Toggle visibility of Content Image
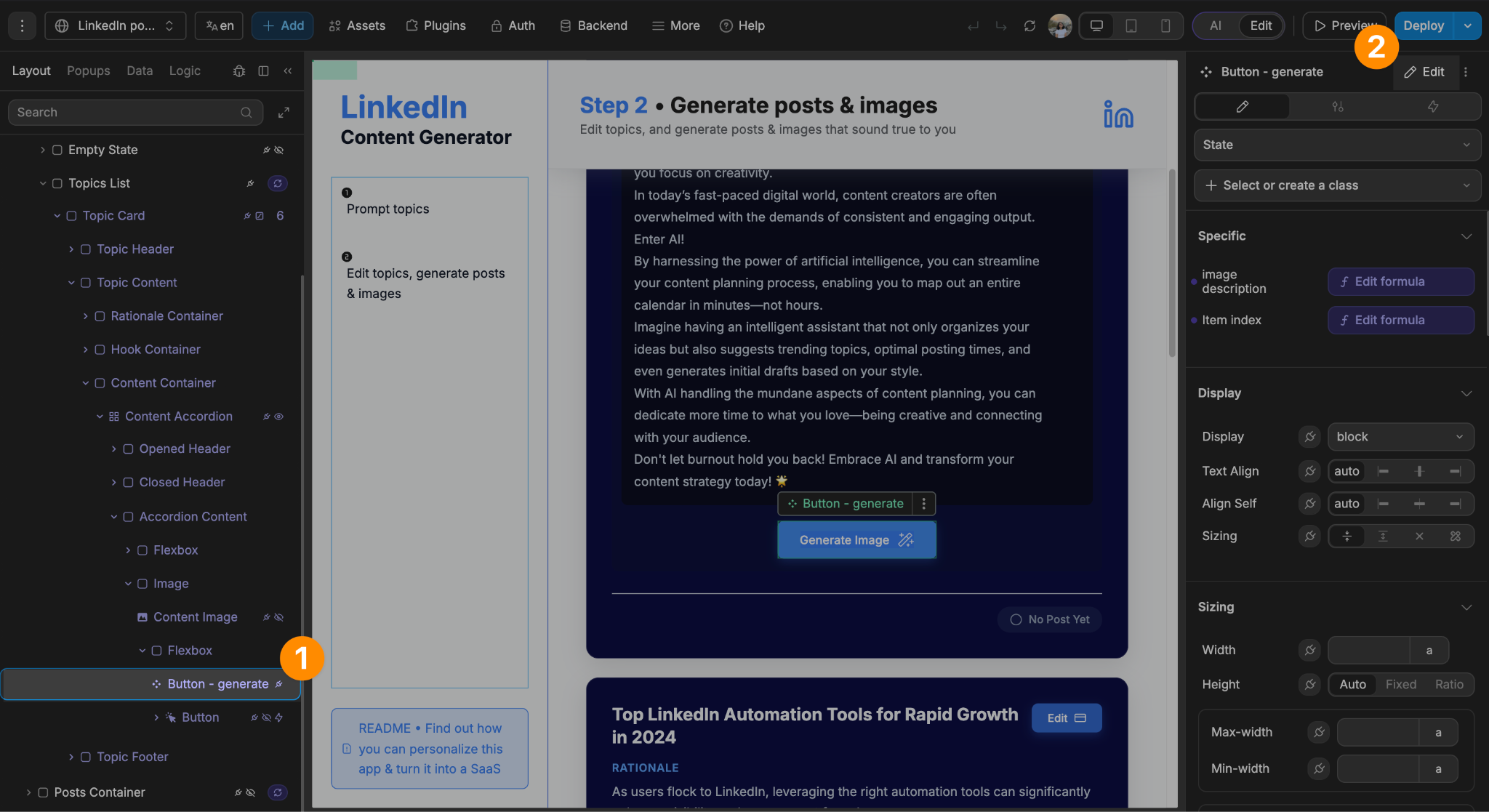Viewport: 1489px width, 812px height. 279,617
